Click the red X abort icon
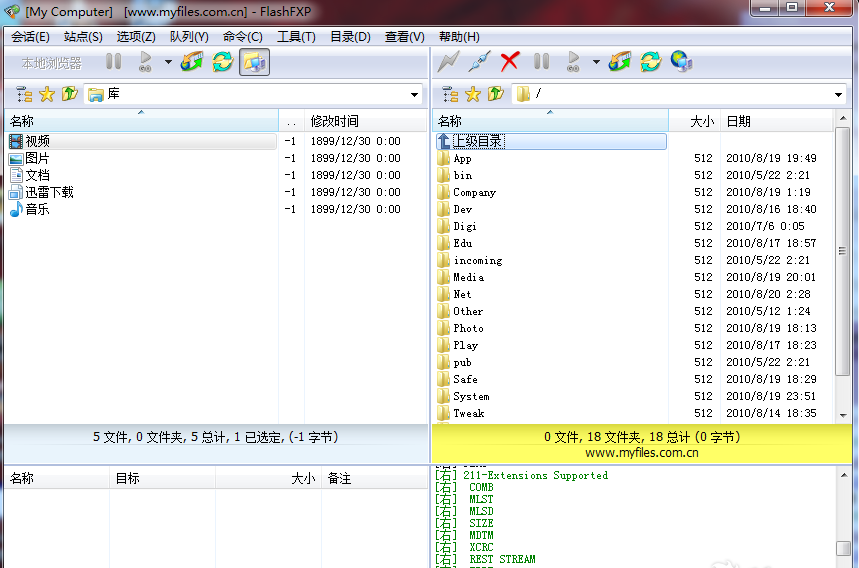The width and height of the screenshot is (859, 568). (510, 61)
